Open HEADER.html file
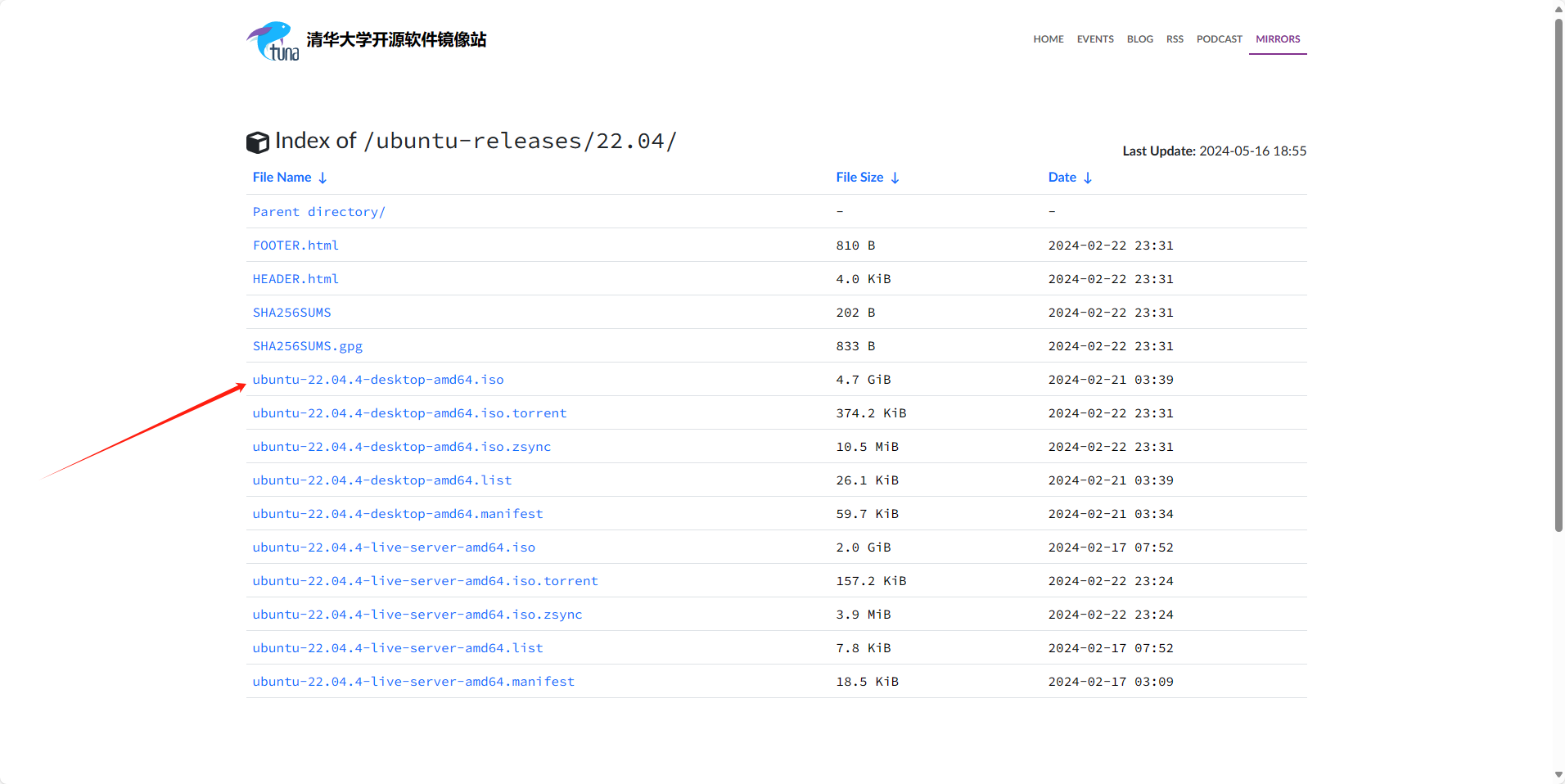Screen dimensions: 1565x784 pos(295,279)
